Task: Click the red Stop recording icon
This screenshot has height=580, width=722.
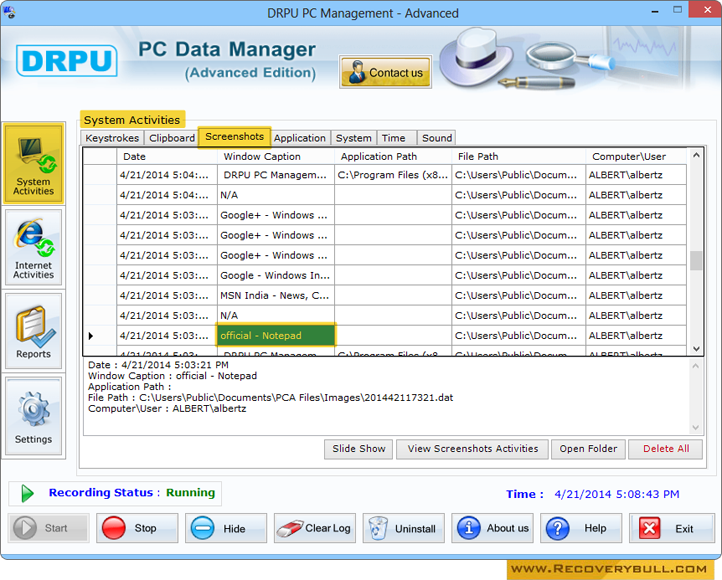Action: (x=114, y=528)
